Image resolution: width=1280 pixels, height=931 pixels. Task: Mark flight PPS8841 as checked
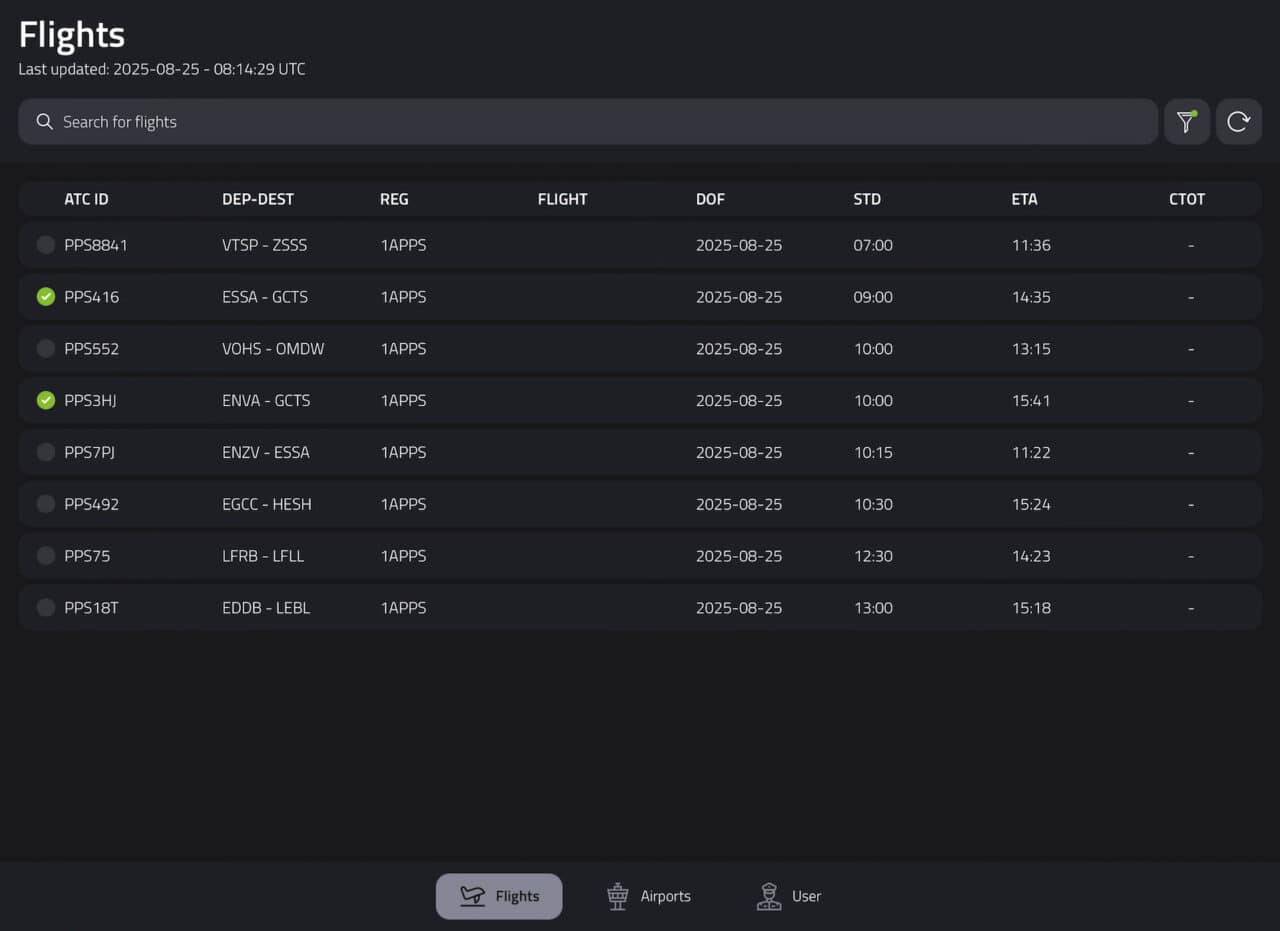tap(45, 244)
